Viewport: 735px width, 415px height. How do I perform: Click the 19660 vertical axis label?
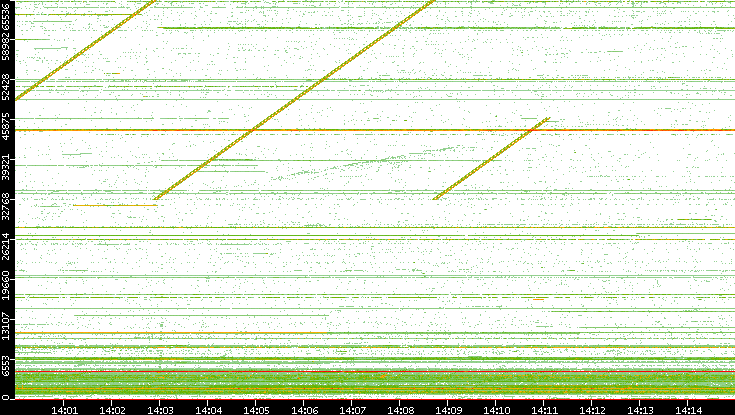6,286
